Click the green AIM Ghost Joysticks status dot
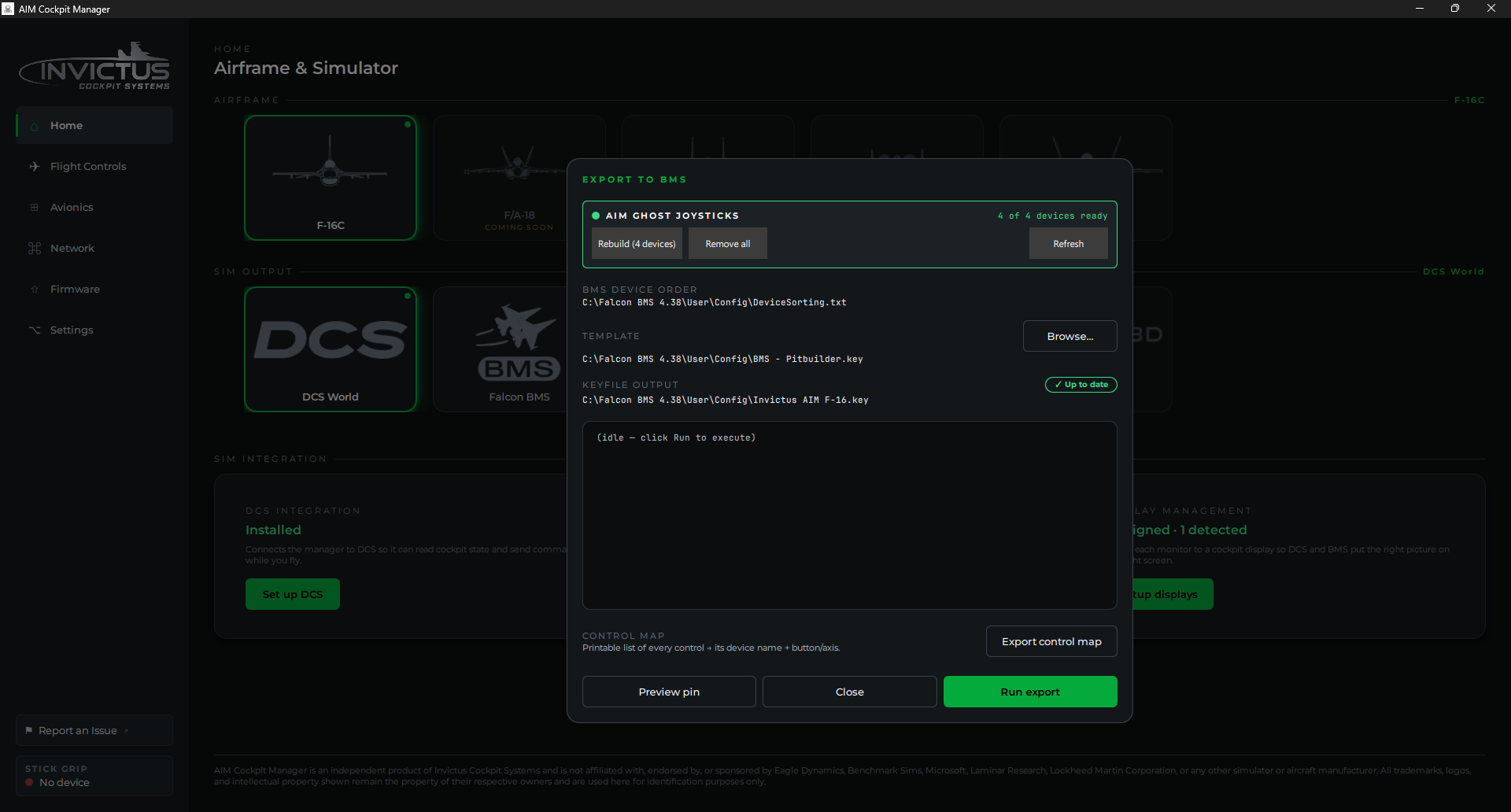Image resolution: width=1511 pixels, height=812 pixels. (x=596, y=216)
